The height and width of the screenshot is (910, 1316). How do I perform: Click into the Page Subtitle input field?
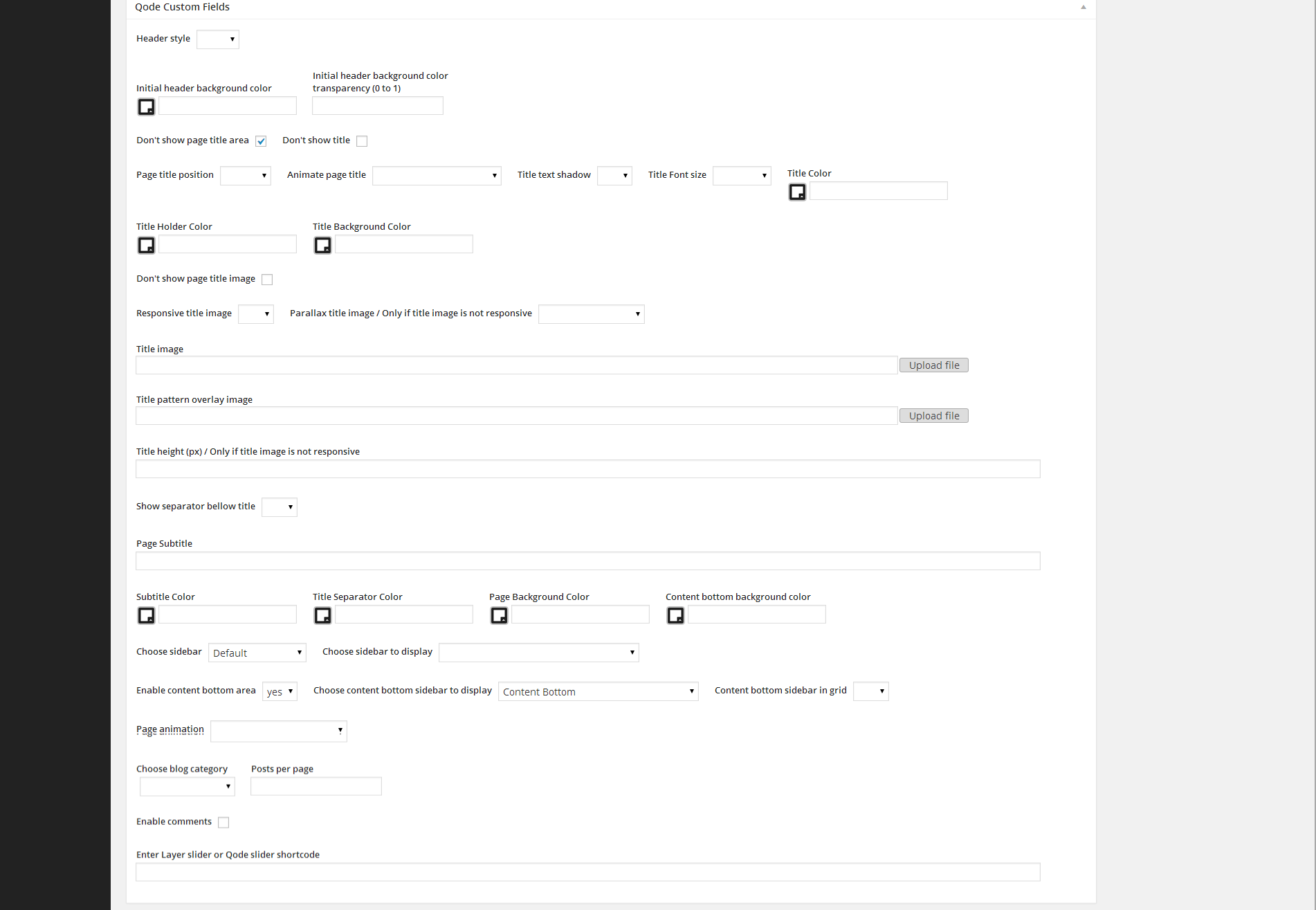(x=587, y=561)
